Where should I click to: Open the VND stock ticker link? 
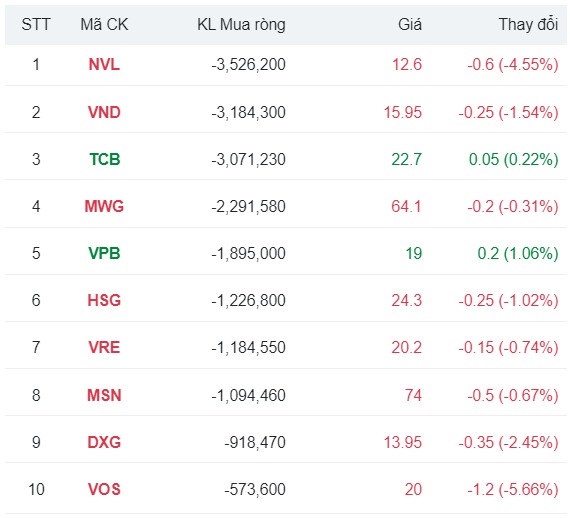104,112
